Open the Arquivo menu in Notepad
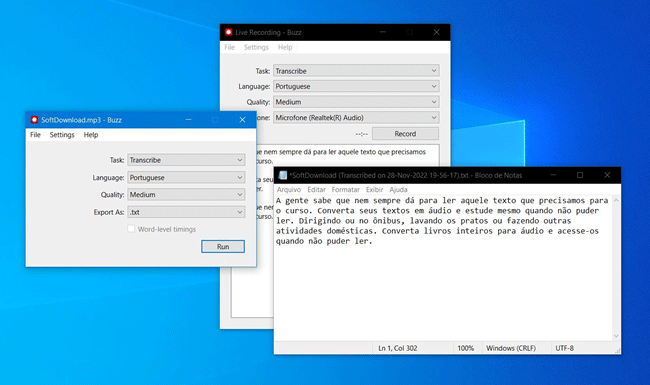 tap(289, 189)
